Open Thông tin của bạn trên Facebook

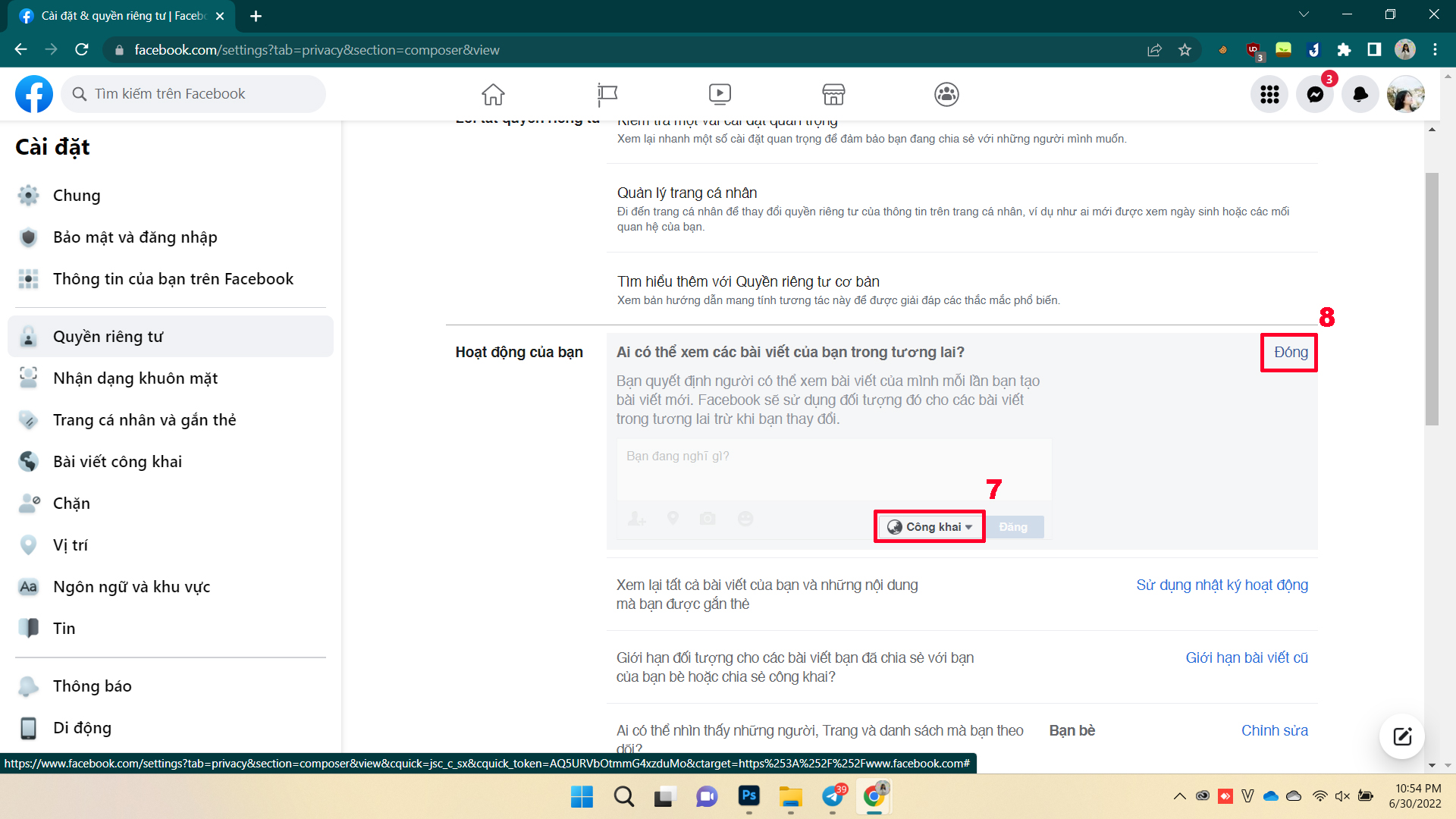coord(171,279)
